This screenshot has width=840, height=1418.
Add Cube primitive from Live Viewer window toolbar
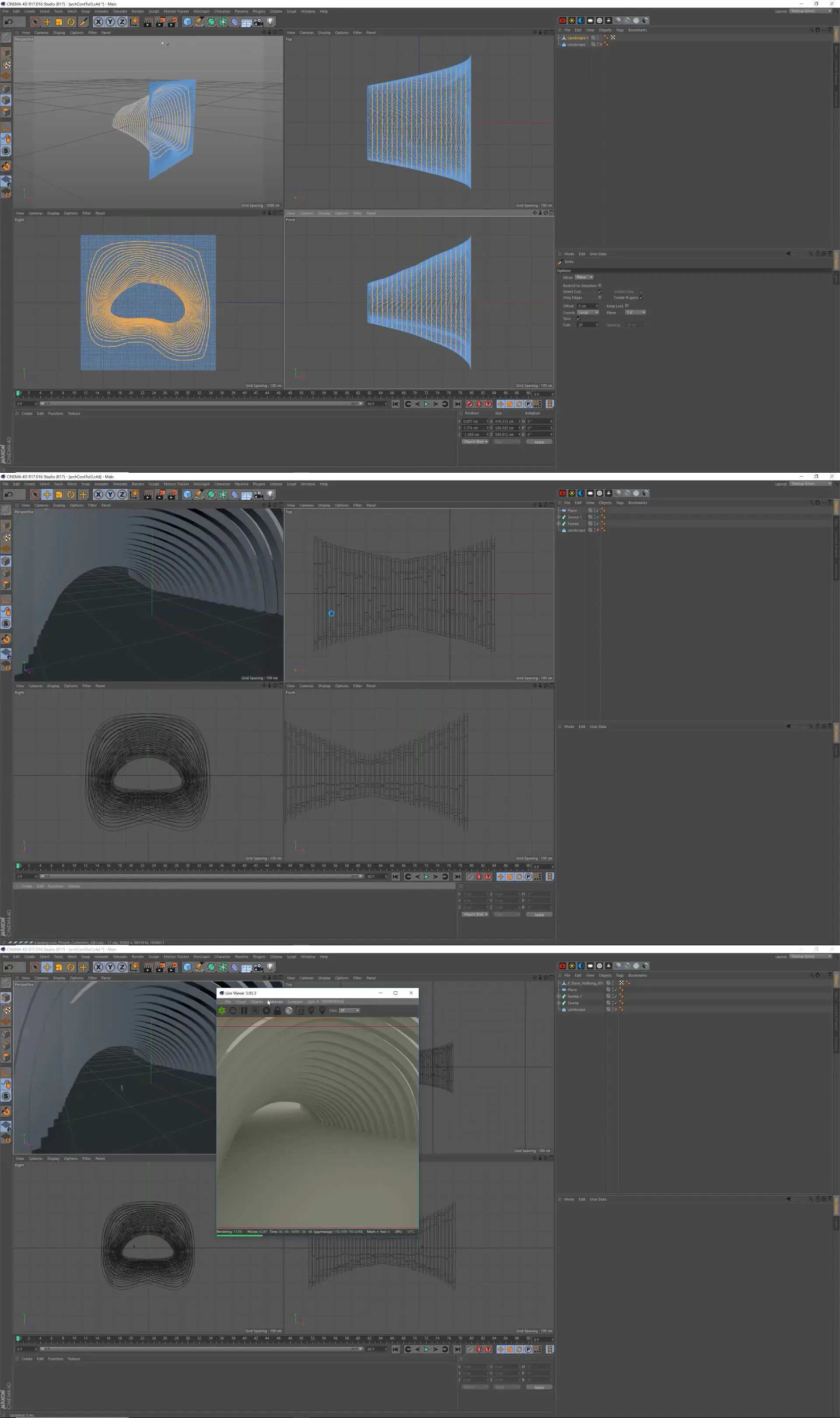[187, 967]
